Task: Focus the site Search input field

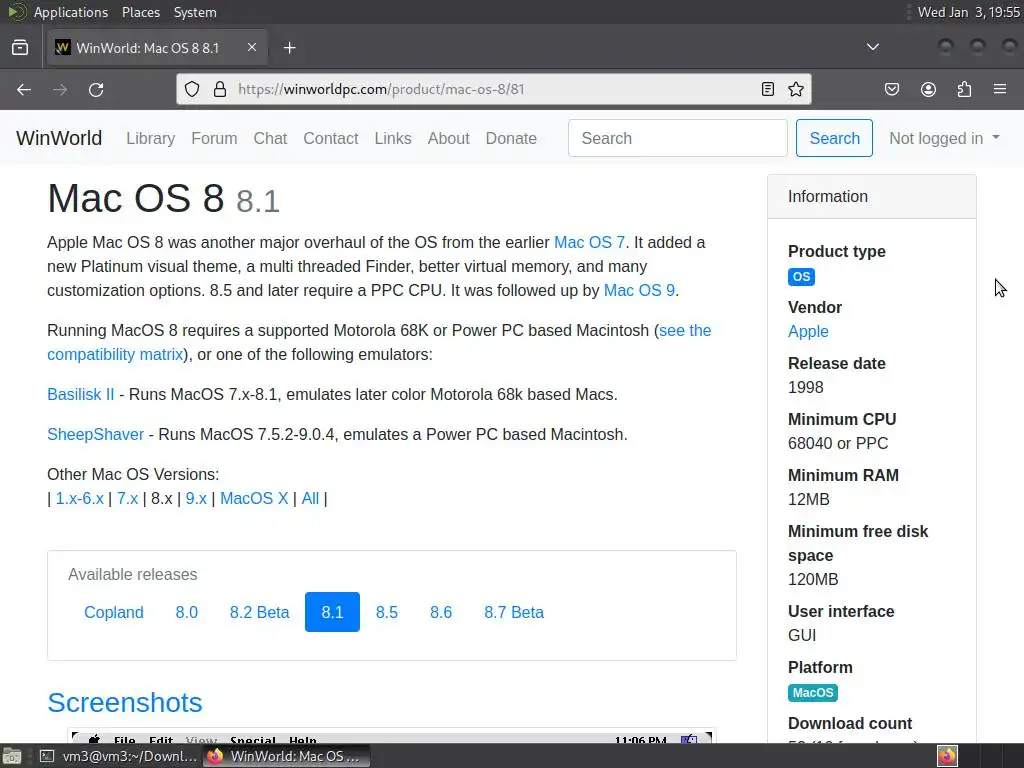Action: pyautogui.click(x=678, y=138)
